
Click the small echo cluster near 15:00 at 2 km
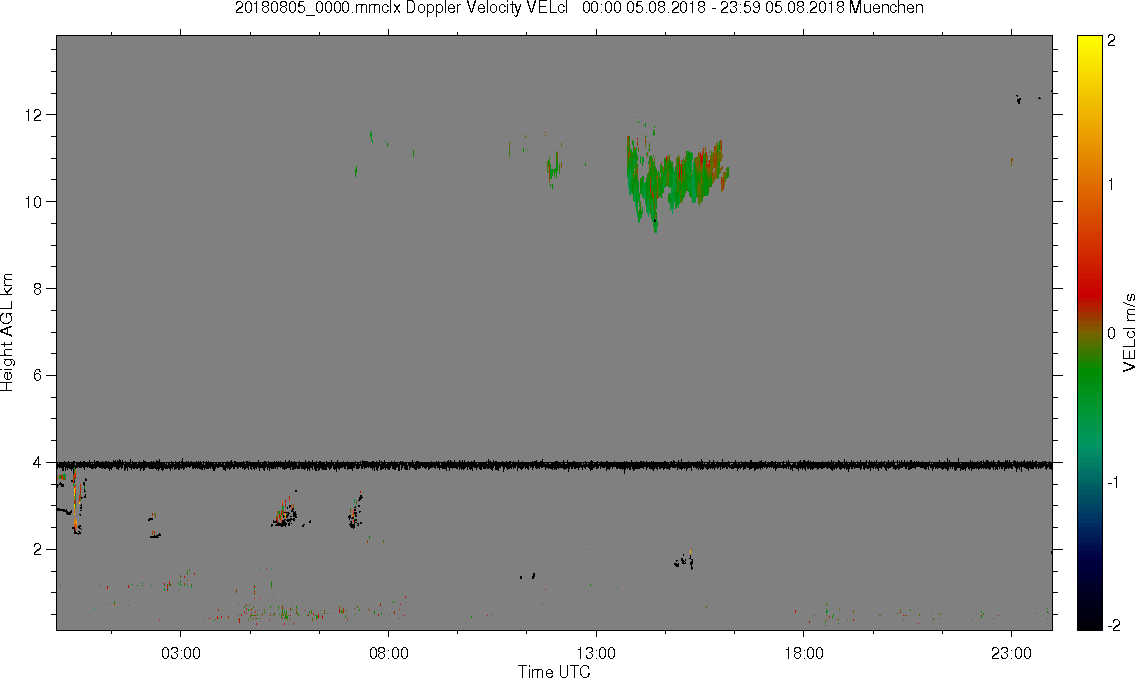tap(684, 561)
